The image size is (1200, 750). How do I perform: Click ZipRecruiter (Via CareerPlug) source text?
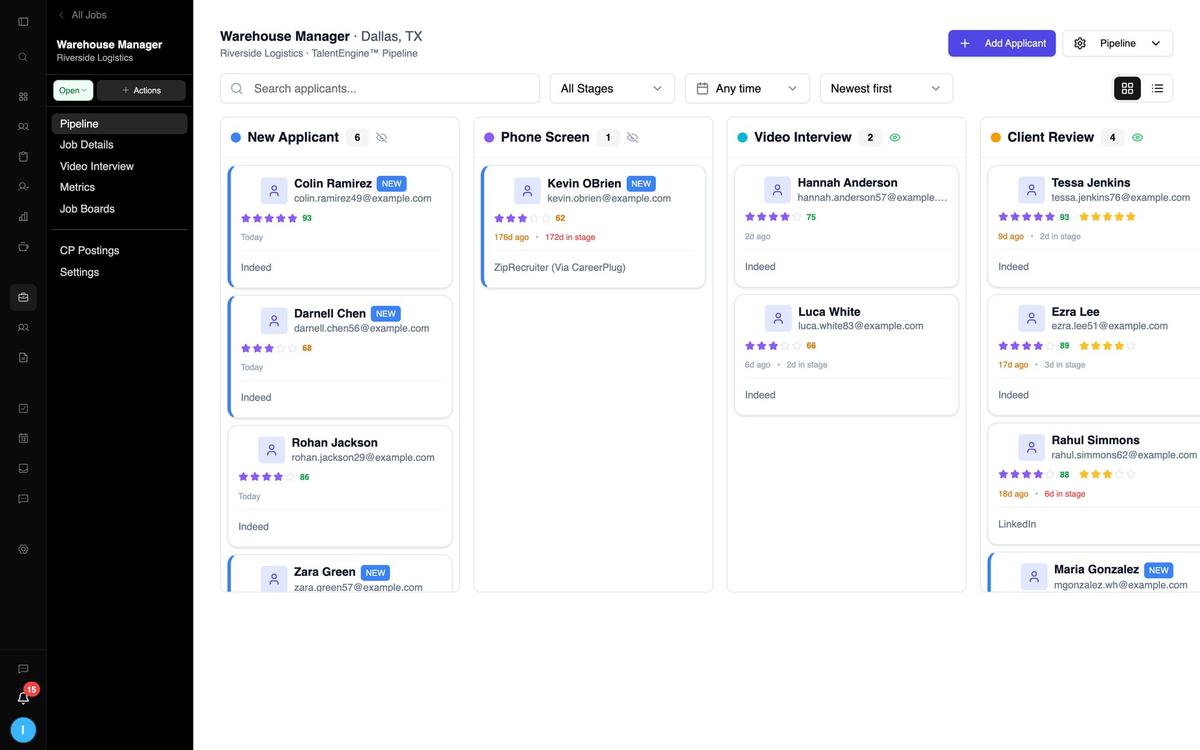point(560,268)
